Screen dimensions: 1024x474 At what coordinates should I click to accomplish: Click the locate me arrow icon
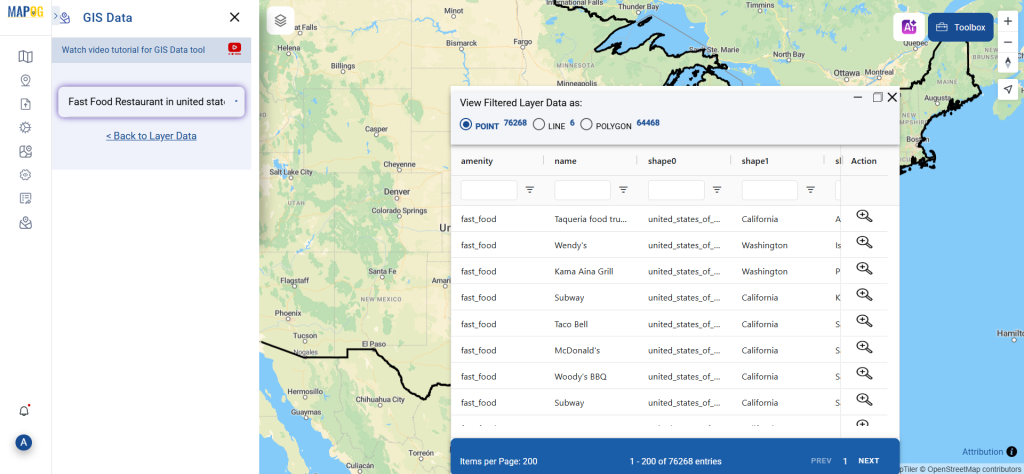coord(1008,90)
